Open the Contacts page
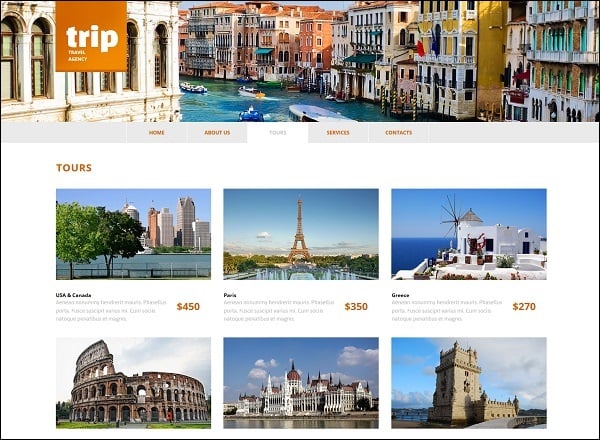The width and height of the screenshot is (600, 440). (399, 133)
